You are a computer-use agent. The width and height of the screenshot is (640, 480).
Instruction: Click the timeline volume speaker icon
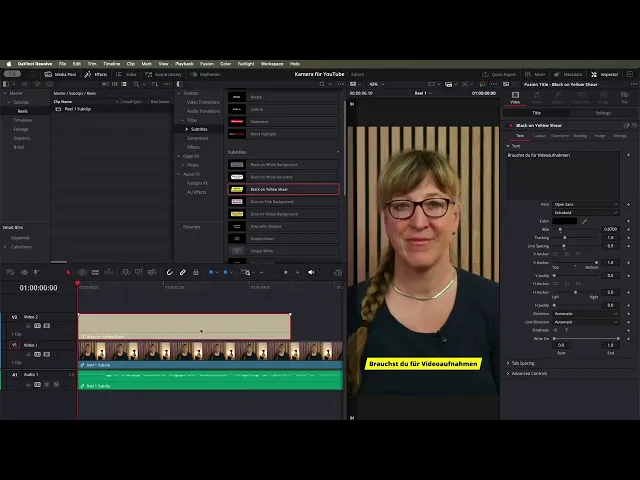[311, 272]
